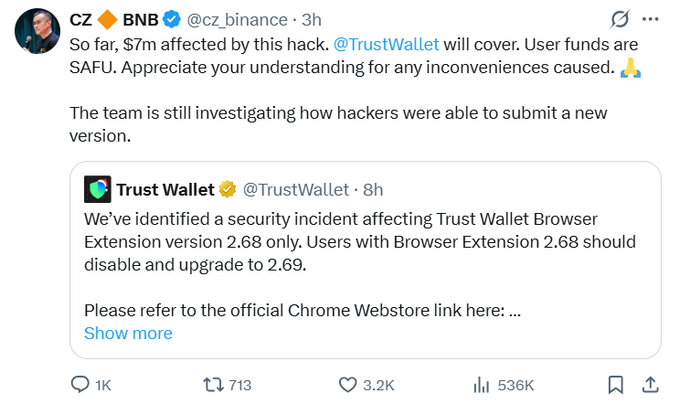Open the three-dot more options menu
The image size is (680, 404).
pos(650,19)
